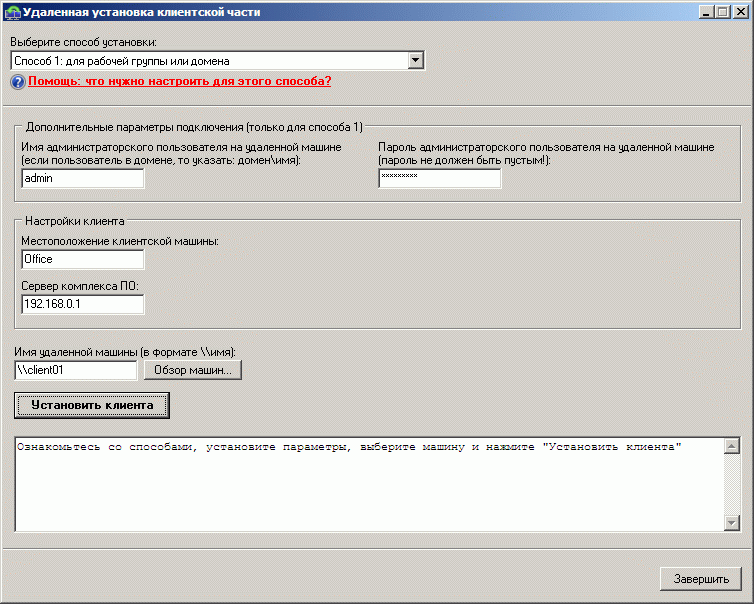Image resolution: width=754 pixels, height=604 pixels.
Task: Focus the remote machine name field '\\client01'
Action: [76, 370]
